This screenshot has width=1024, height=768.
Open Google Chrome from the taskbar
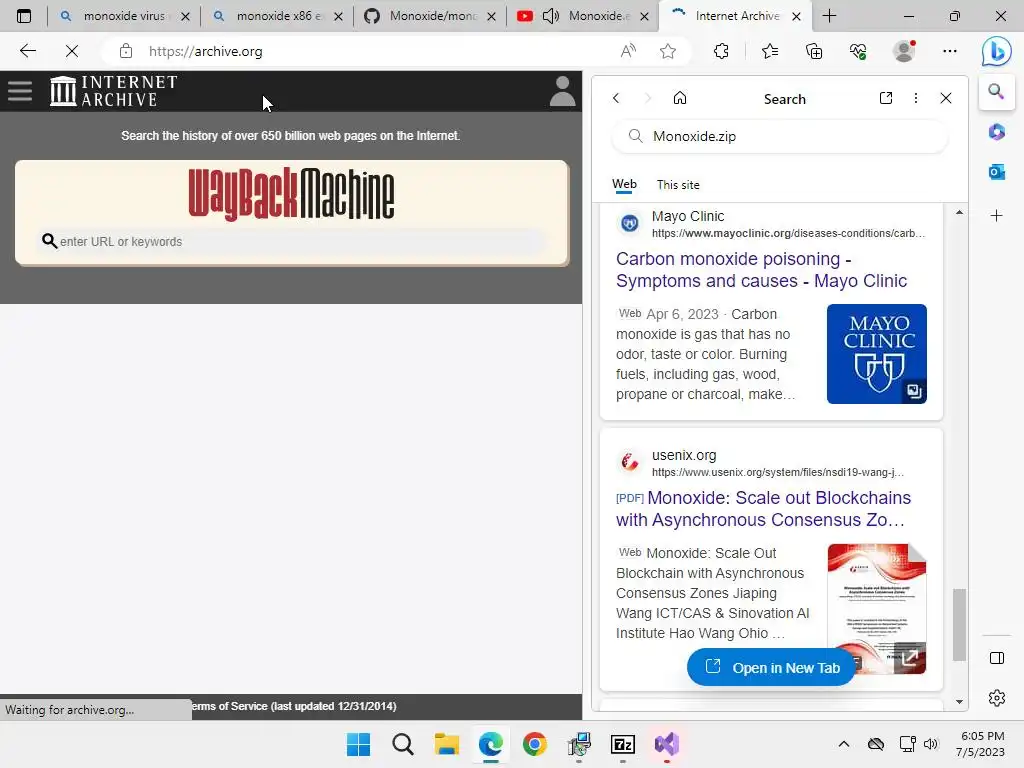[x=534, y=744]
